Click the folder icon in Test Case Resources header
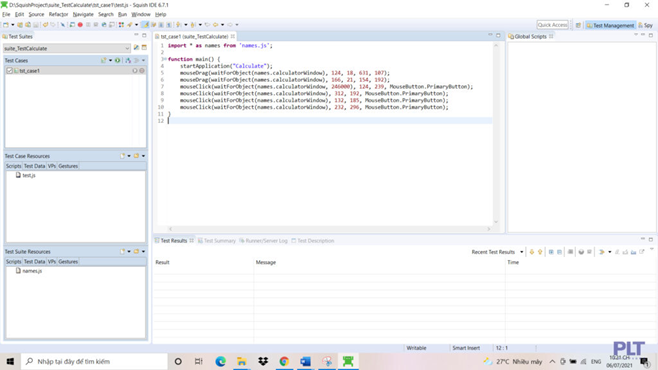 pyautogui.click(x=136, y=156)
